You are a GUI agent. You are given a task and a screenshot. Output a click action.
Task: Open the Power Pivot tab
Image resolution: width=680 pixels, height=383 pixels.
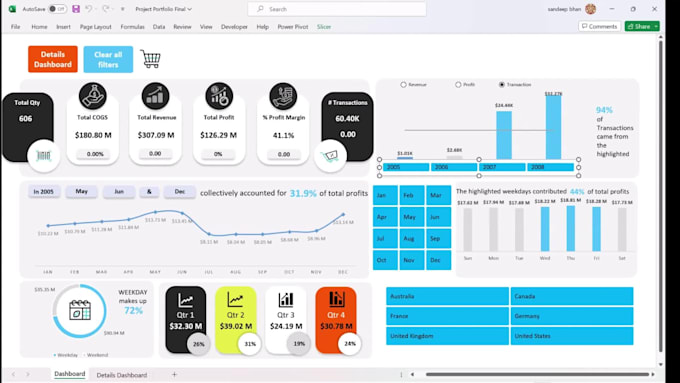[293, 26]
